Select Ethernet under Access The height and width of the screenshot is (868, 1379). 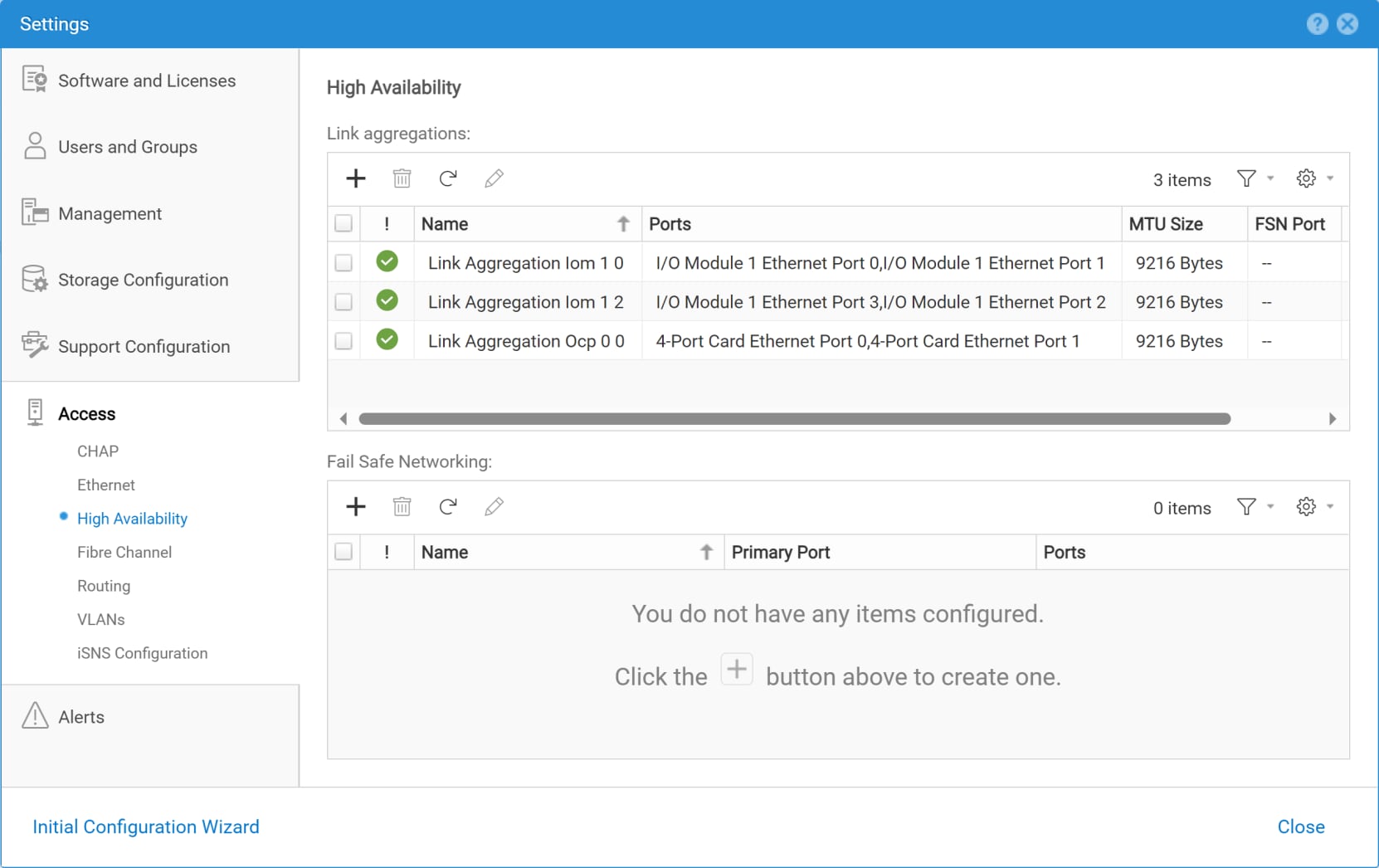(x=106, y=485)
